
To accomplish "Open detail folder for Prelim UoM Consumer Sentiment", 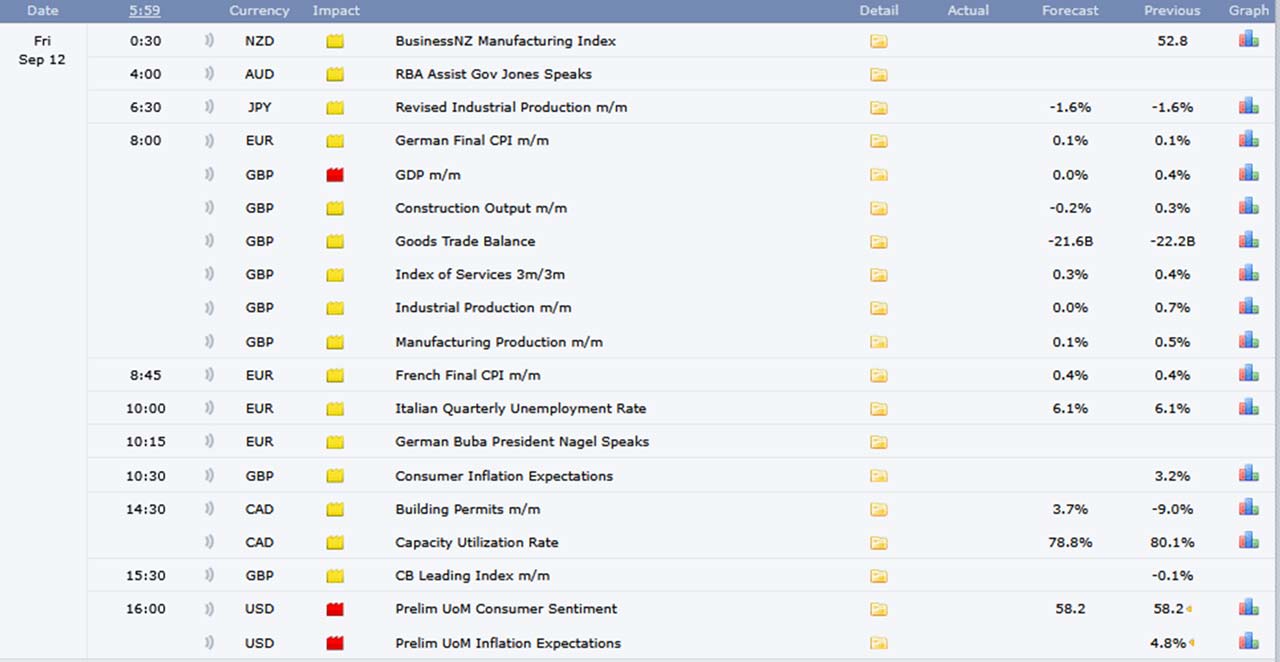I will pos(878,609).
